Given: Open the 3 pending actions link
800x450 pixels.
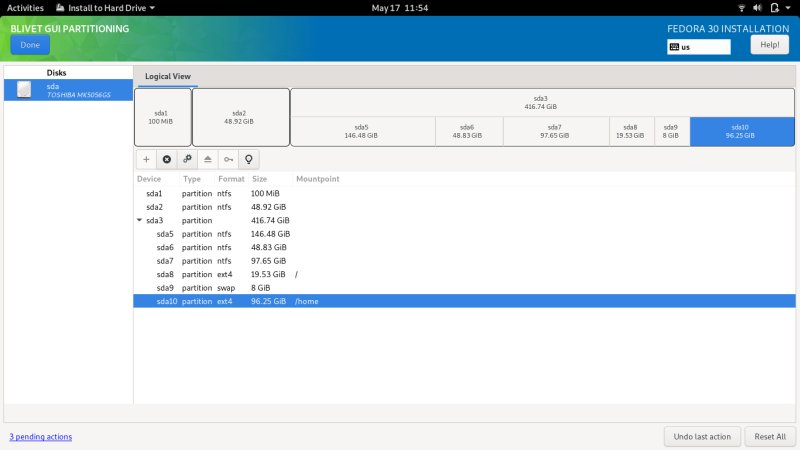Looking at the screenshot, I should click(x=41, y=437).
